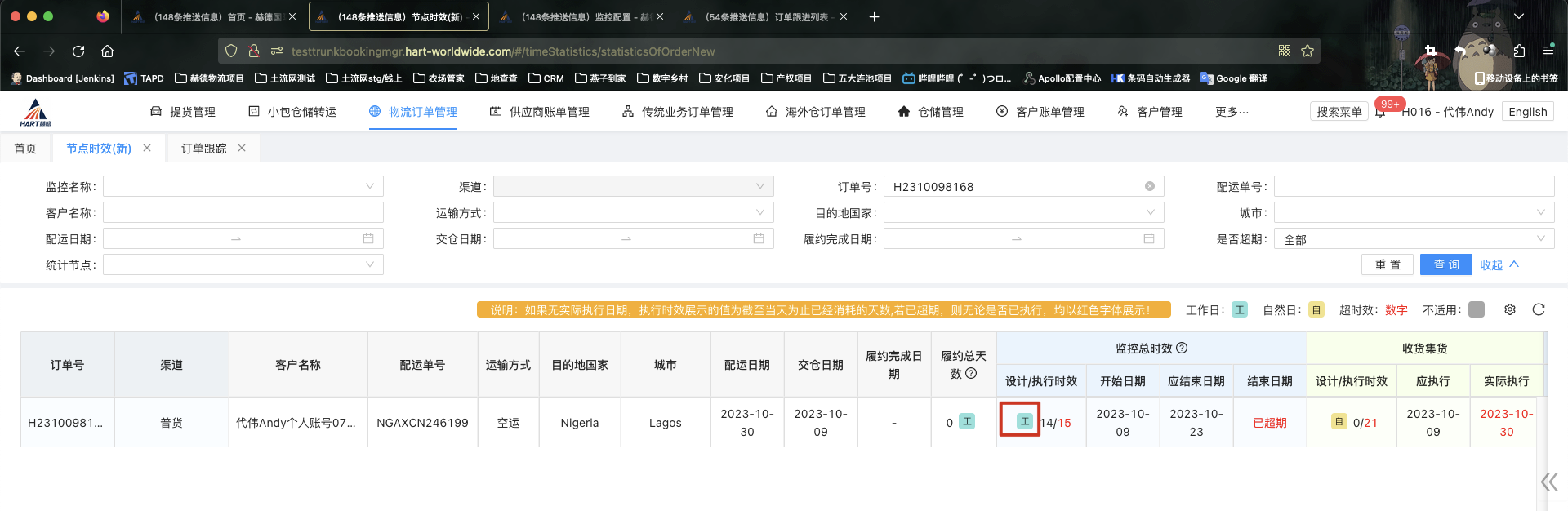Clear the 订单号 input with X icon

click(x=1150, y=186)
